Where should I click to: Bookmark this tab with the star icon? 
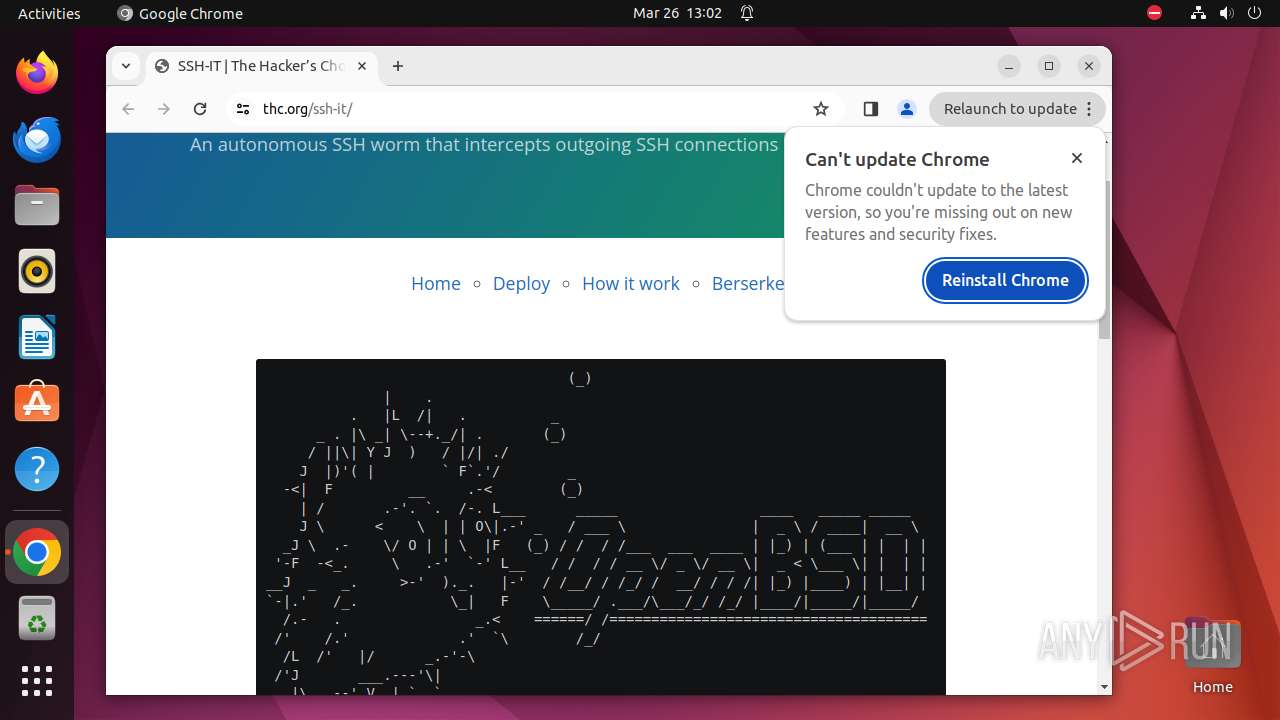pyautogui.click(x=821, y=109)
